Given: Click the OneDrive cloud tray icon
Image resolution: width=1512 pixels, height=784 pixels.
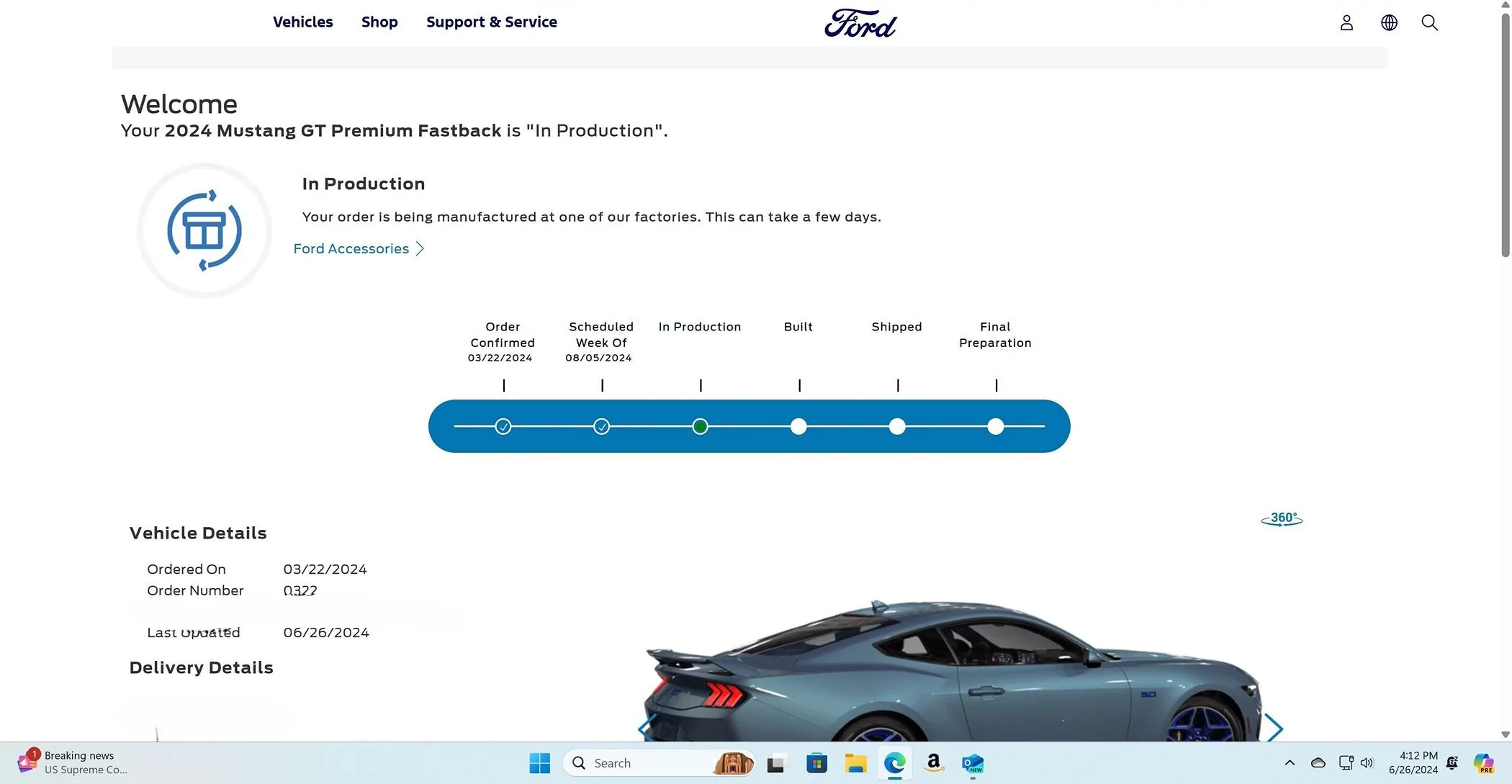Looking at the screenshot, I should 1318,763.
